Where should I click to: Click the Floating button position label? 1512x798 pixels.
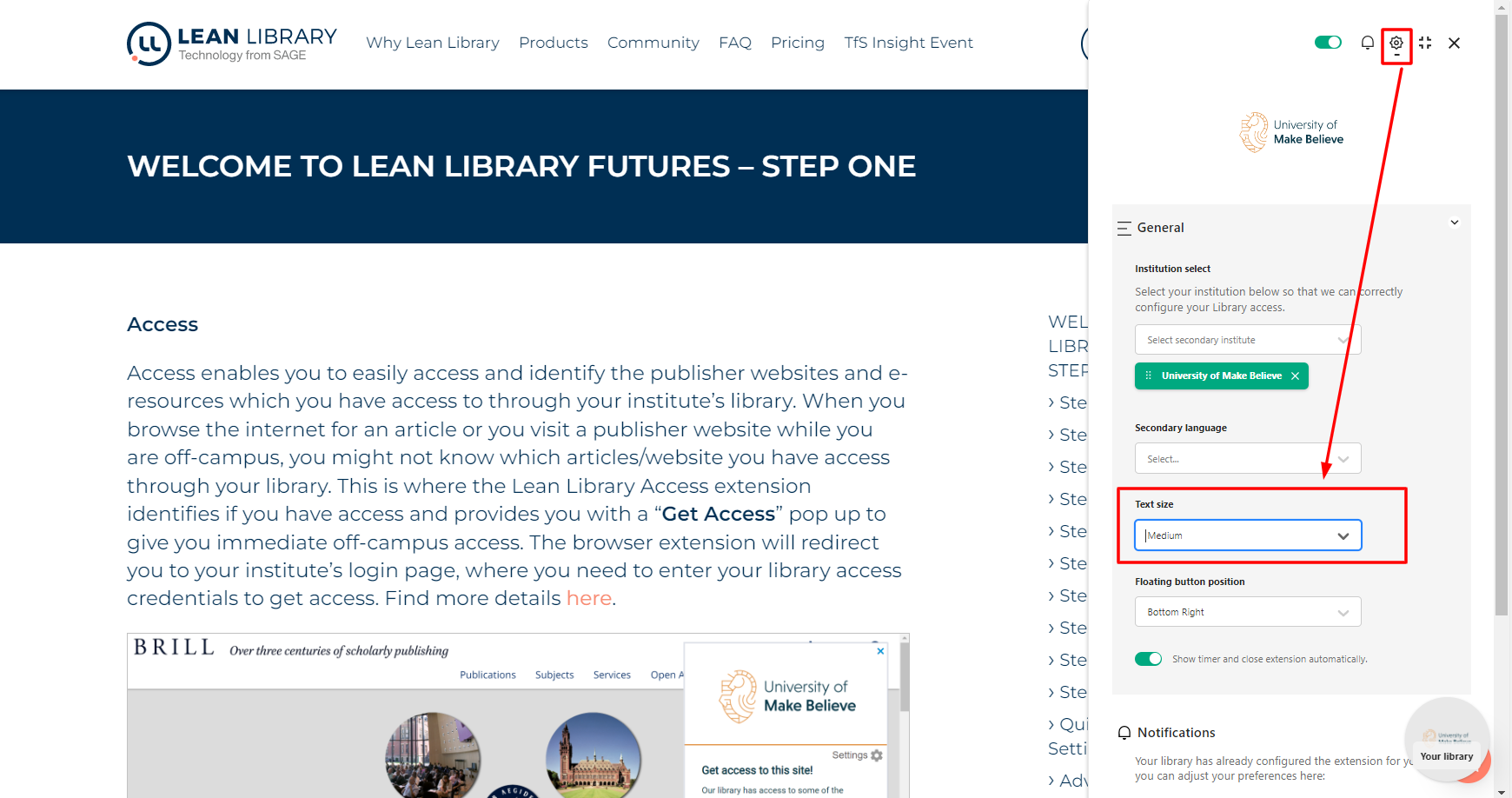point(1190,582)
